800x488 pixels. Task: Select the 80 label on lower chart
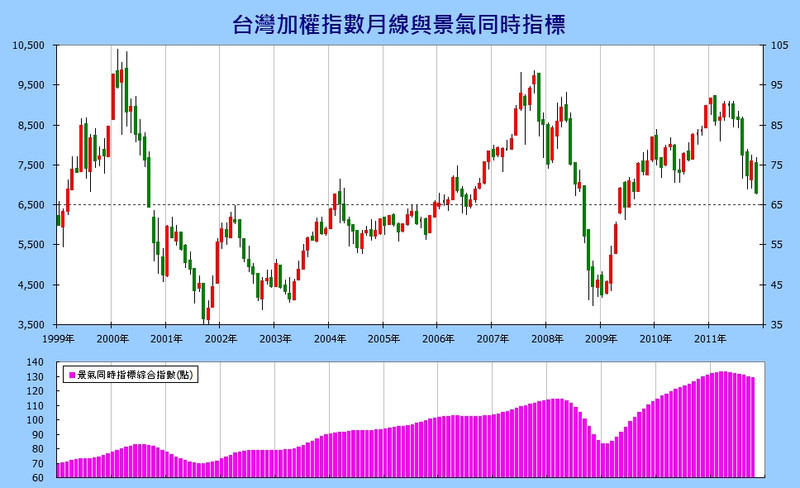tap(38, 449)
